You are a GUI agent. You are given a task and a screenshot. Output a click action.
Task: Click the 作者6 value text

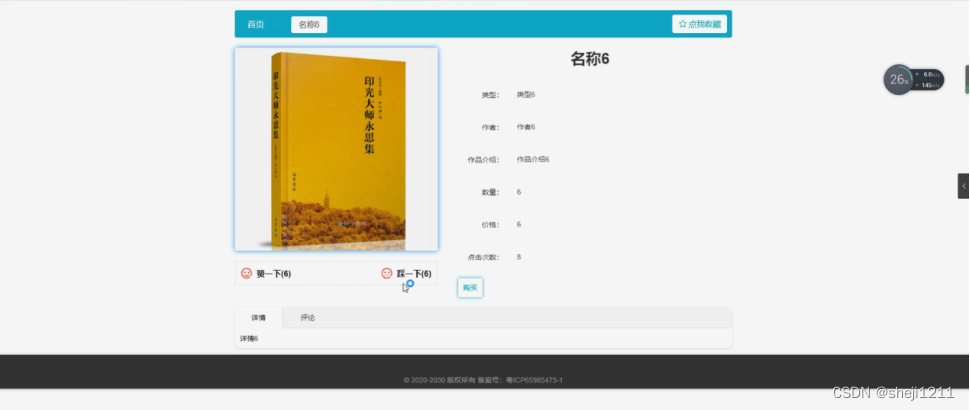coord(526,127)
